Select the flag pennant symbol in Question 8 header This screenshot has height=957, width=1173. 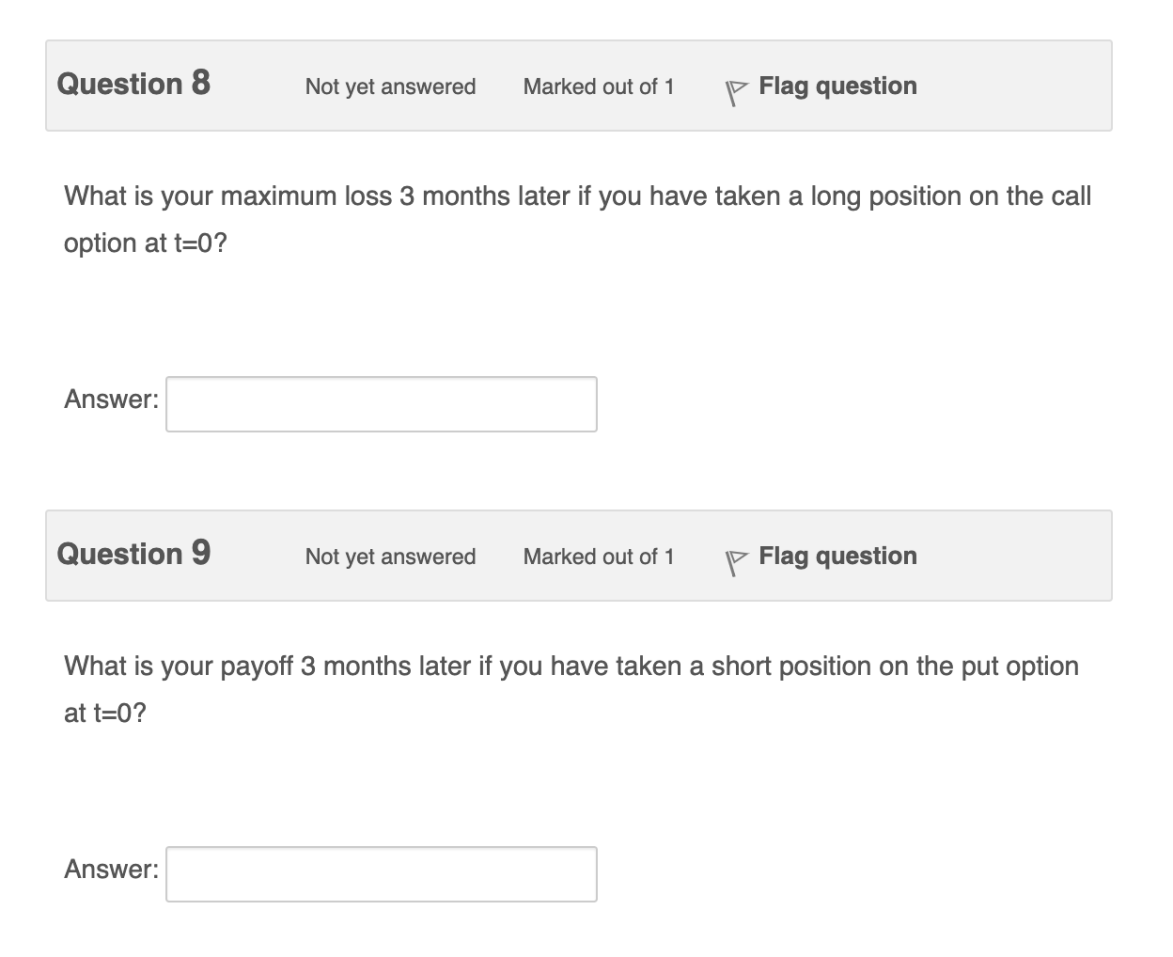[736, 87]
